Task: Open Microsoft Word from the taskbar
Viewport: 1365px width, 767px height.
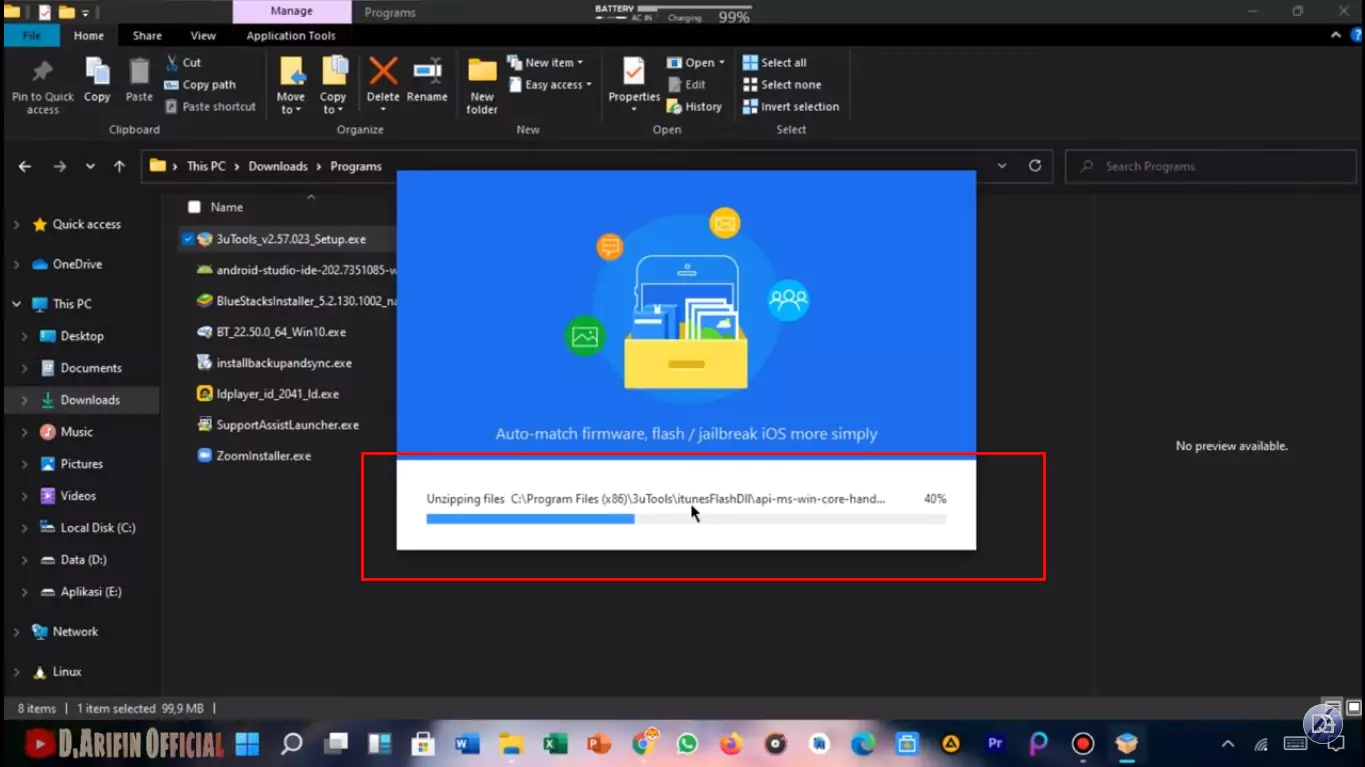Action: pos(468,744)
